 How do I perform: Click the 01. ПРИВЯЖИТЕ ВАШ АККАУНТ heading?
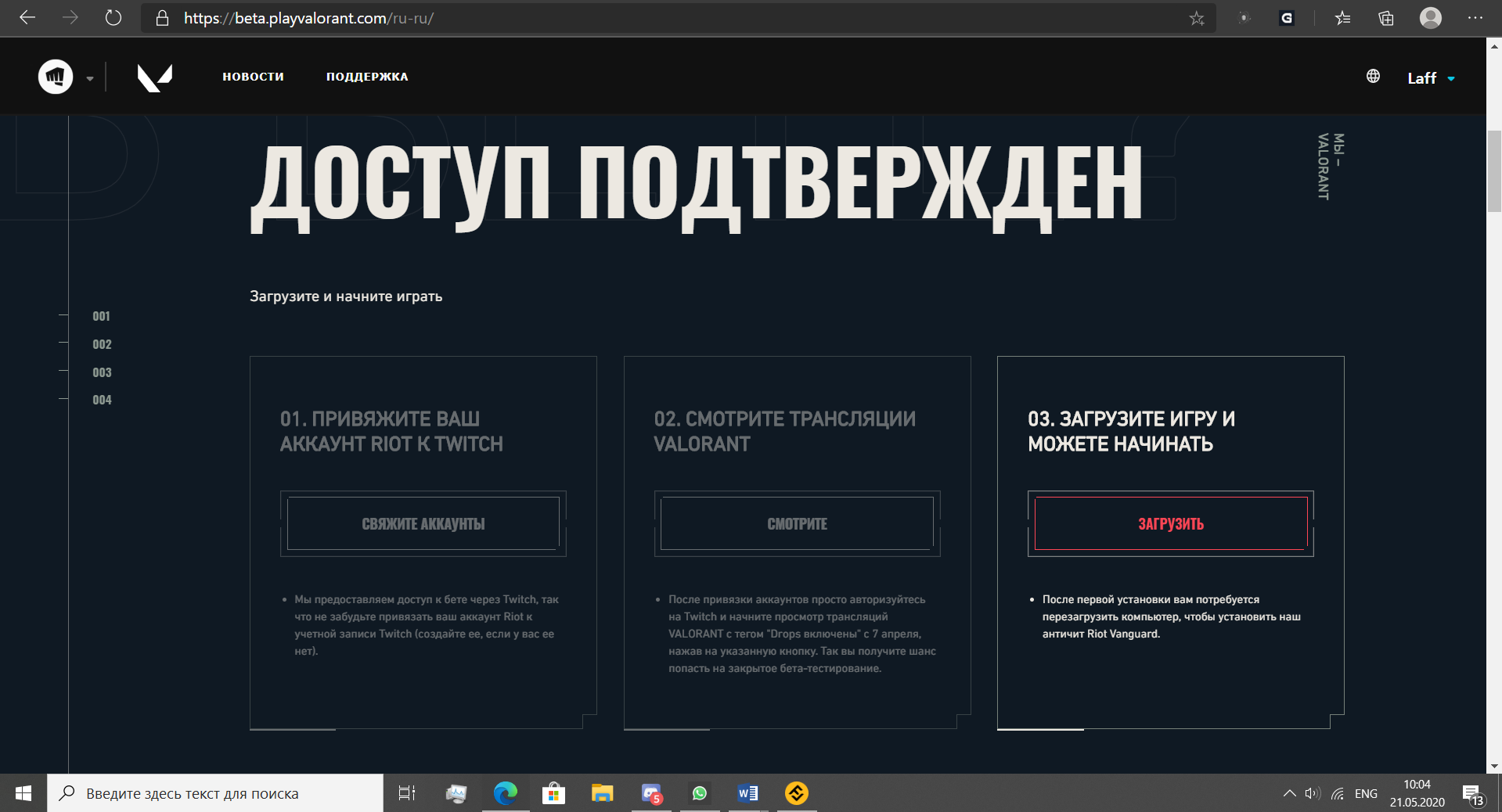[x=391, y=431]
